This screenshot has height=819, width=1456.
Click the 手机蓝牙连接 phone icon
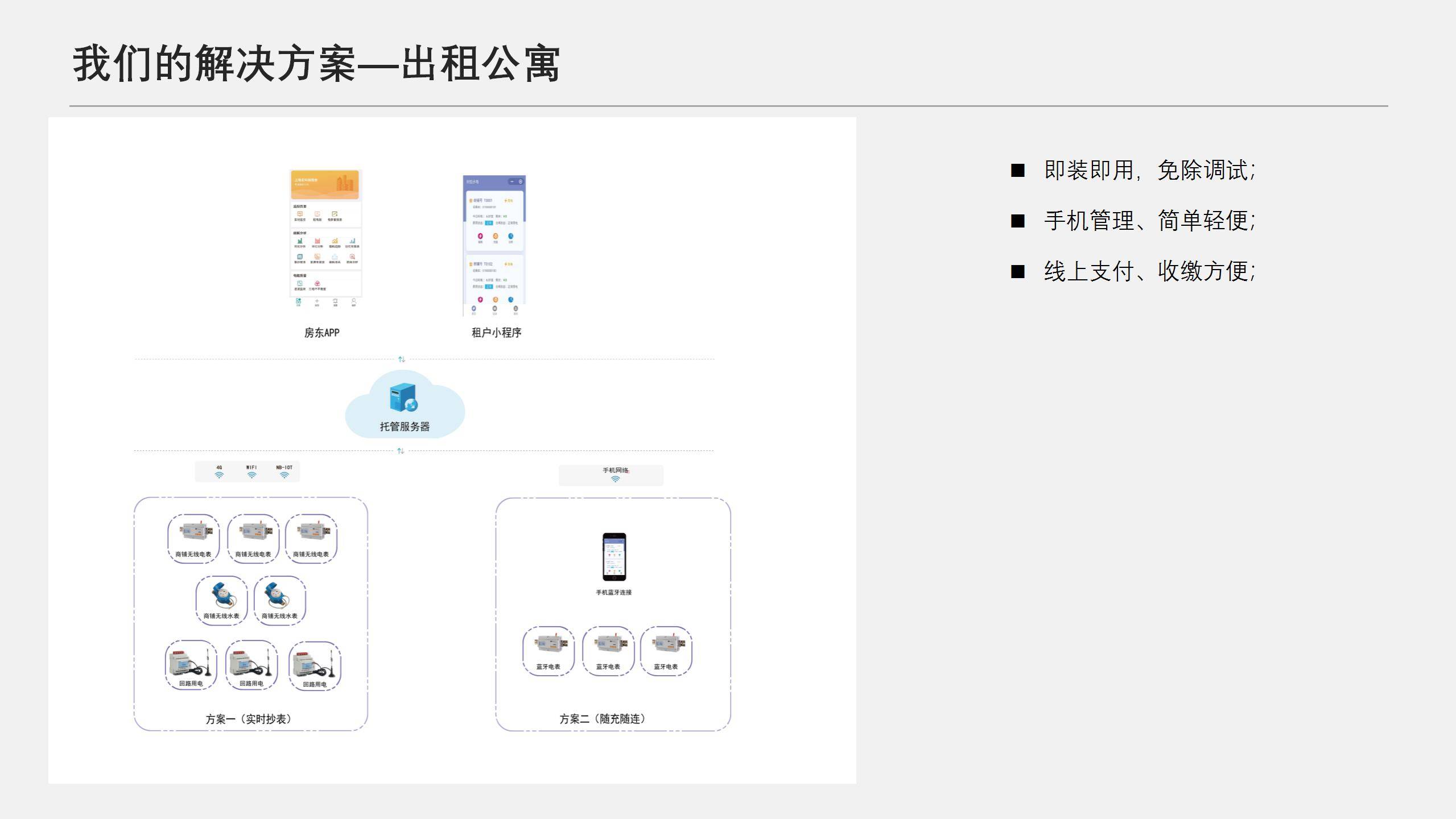click(614, 557)
